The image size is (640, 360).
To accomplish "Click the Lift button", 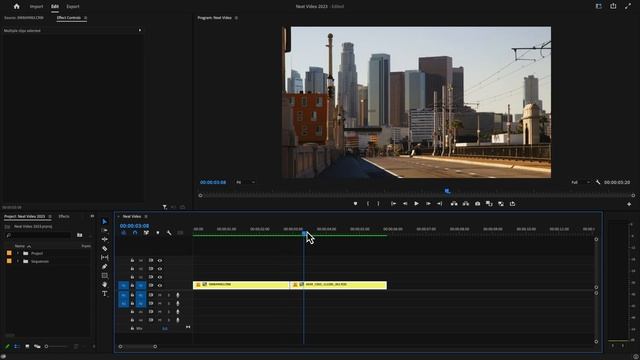I will (x=454, y=204).
